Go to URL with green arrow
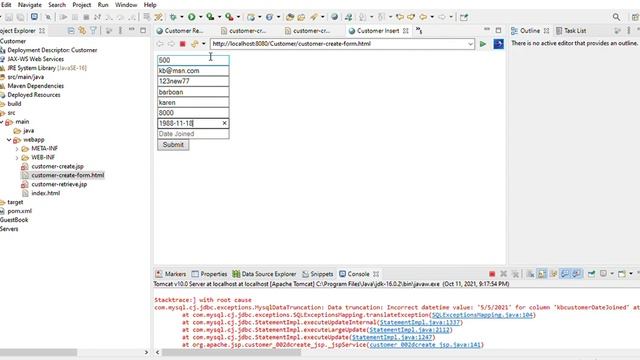Image resolution: width=640 pixels, height=360 pixels. click(x=483, y=44)
